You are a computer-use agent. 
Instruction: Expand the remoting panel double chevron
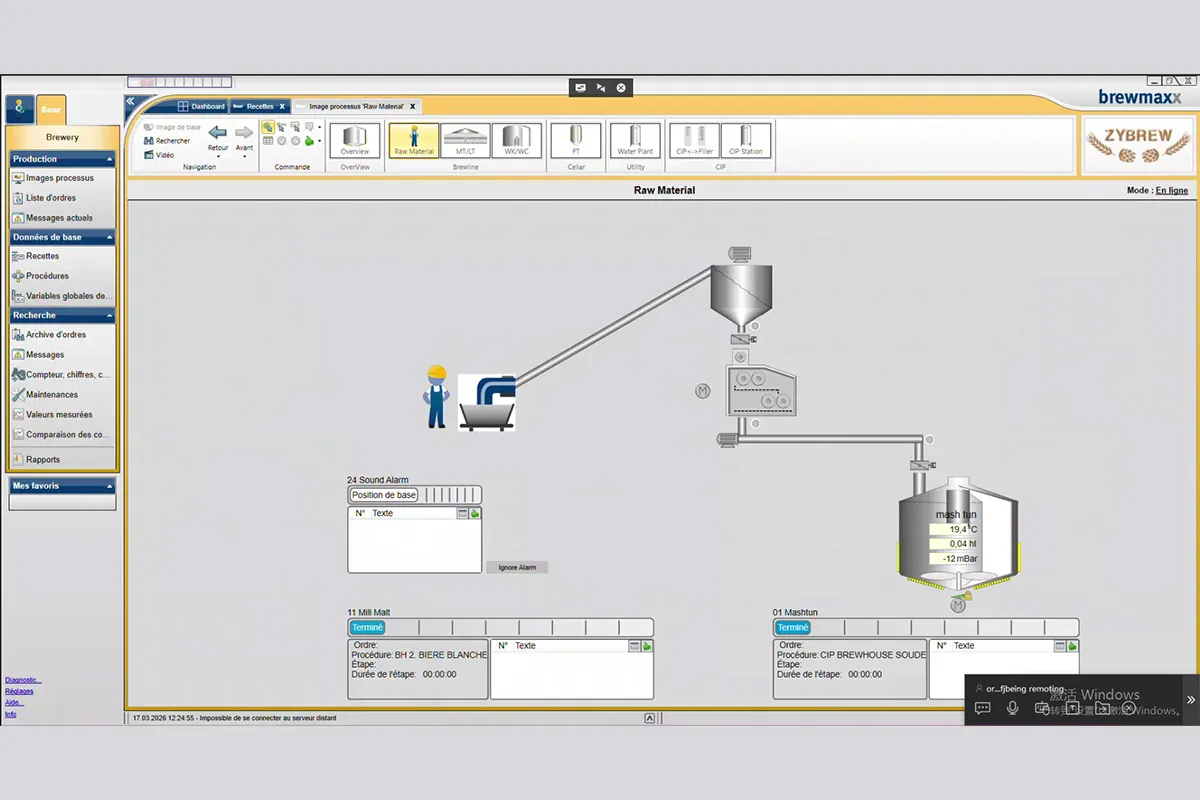tap(1191, 700)
